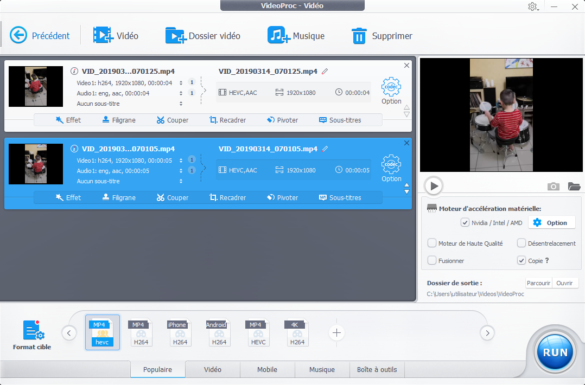Open settings gear in title bar
The image size is (585, 385).
point(532,7)
